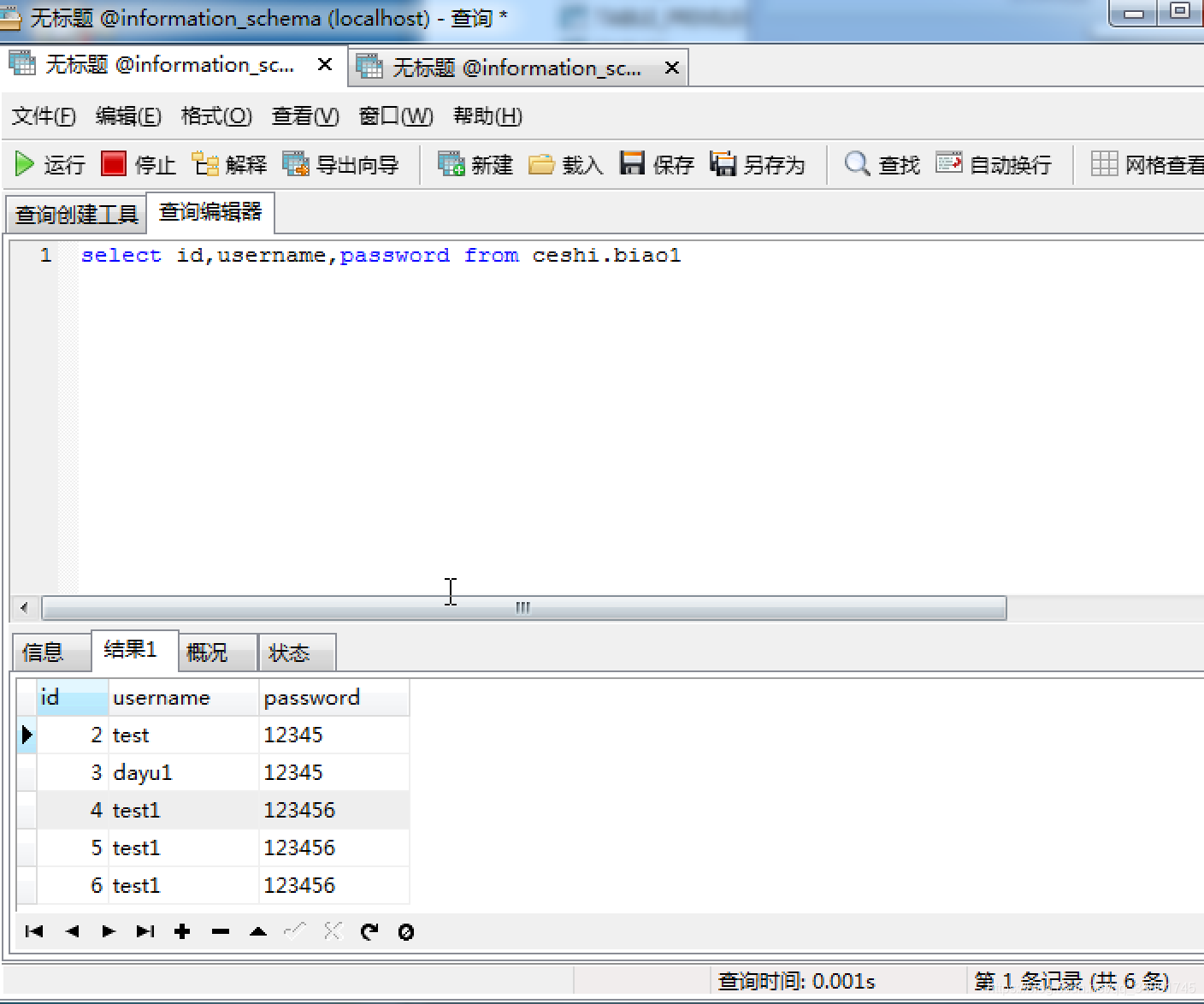1204x1004 pixels.
Task: Click the username column header
Action: click(x=183, y=698)
